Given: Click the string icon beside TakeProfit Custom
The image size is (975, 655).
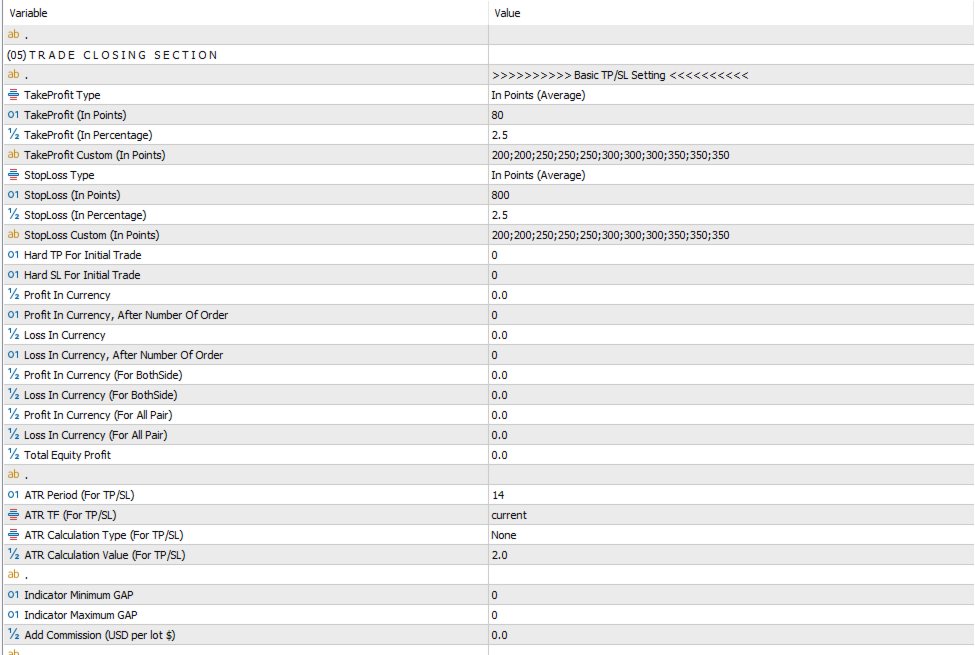Looking at the screenshot, I should 13,155.
